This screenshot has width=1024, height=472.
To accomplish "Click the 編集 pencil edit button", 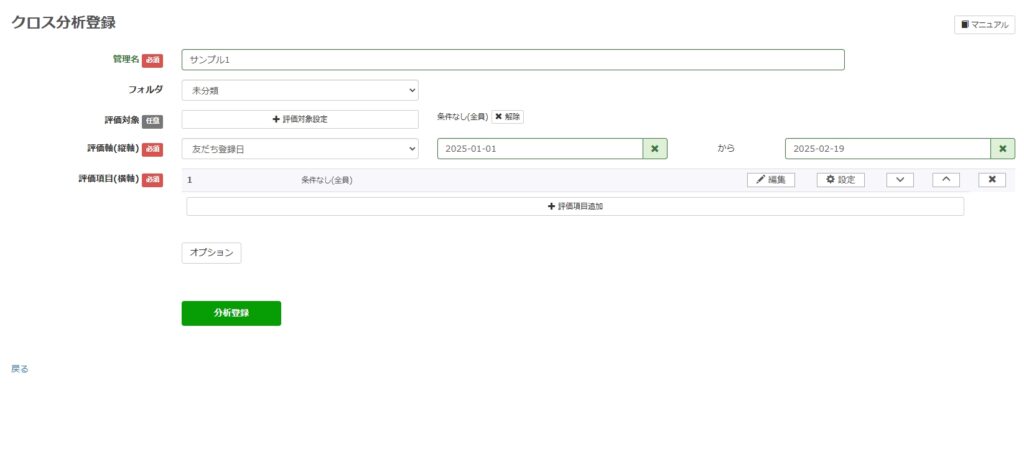I will 770,180.
